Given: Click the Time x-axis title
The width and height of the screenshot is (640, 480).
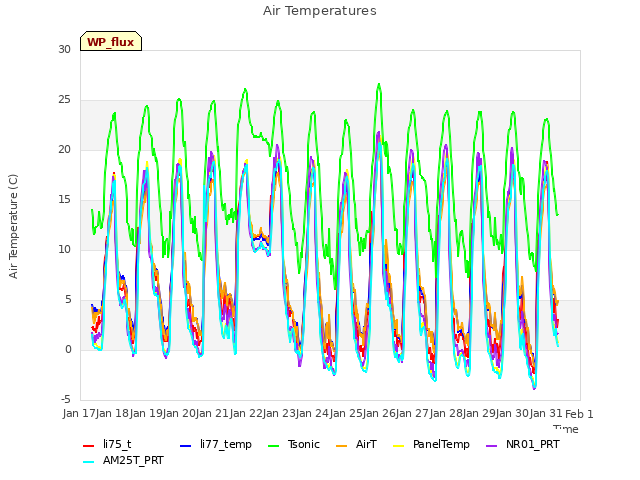Looking at the screenshot, I should 566,429.
